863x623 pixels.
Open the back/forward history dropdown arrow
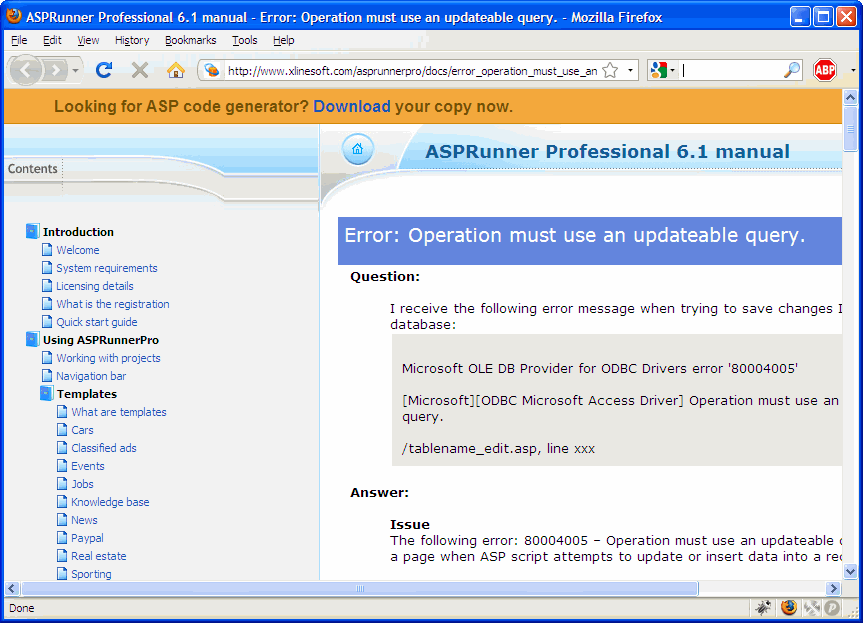point(75,70)
